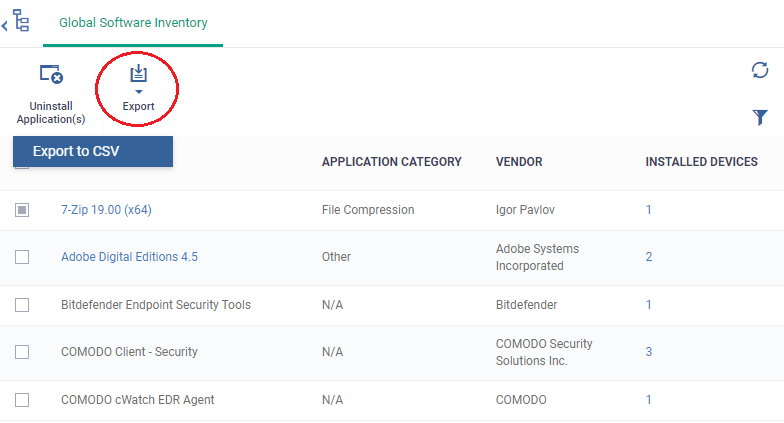Screen dimensions: 784x423
Task: Tick the COMODO cWatch EDR Agent checkbox
Action: tap(22, 400)
